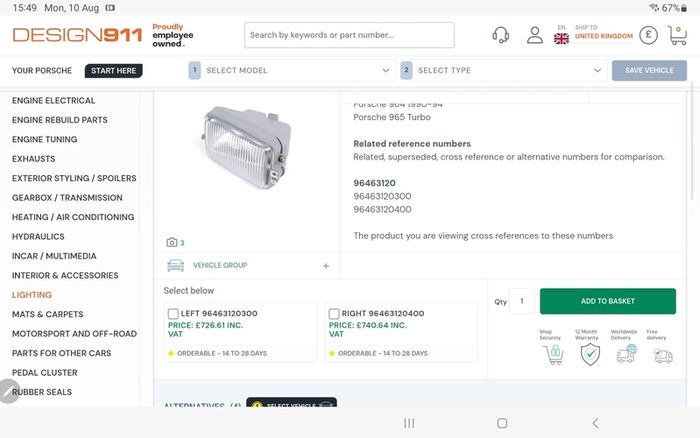The height and width of the screenshot is (438, 700).
Task: Open the Mats & Carpets category
Action: pos(47,314)
